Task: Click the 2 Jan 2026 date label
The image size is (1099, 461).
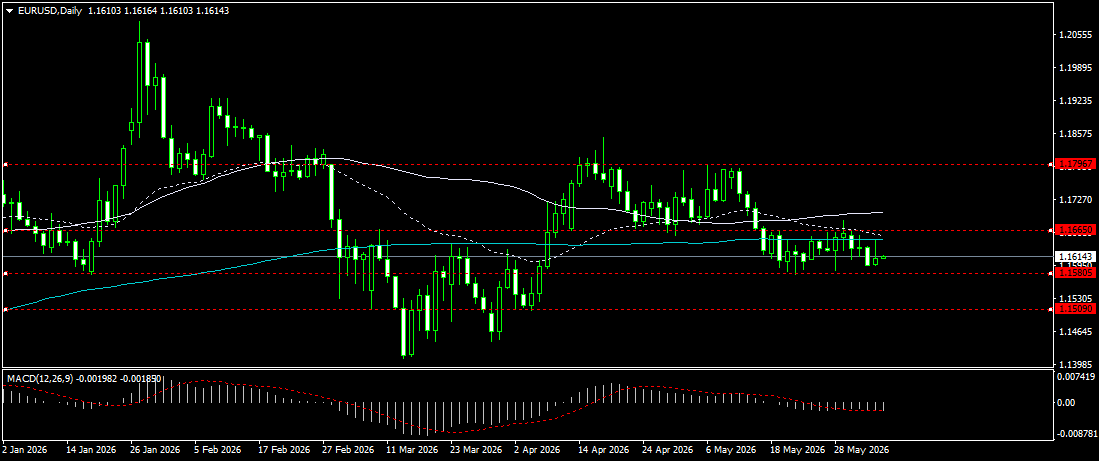Action: (x=25, y=450)
